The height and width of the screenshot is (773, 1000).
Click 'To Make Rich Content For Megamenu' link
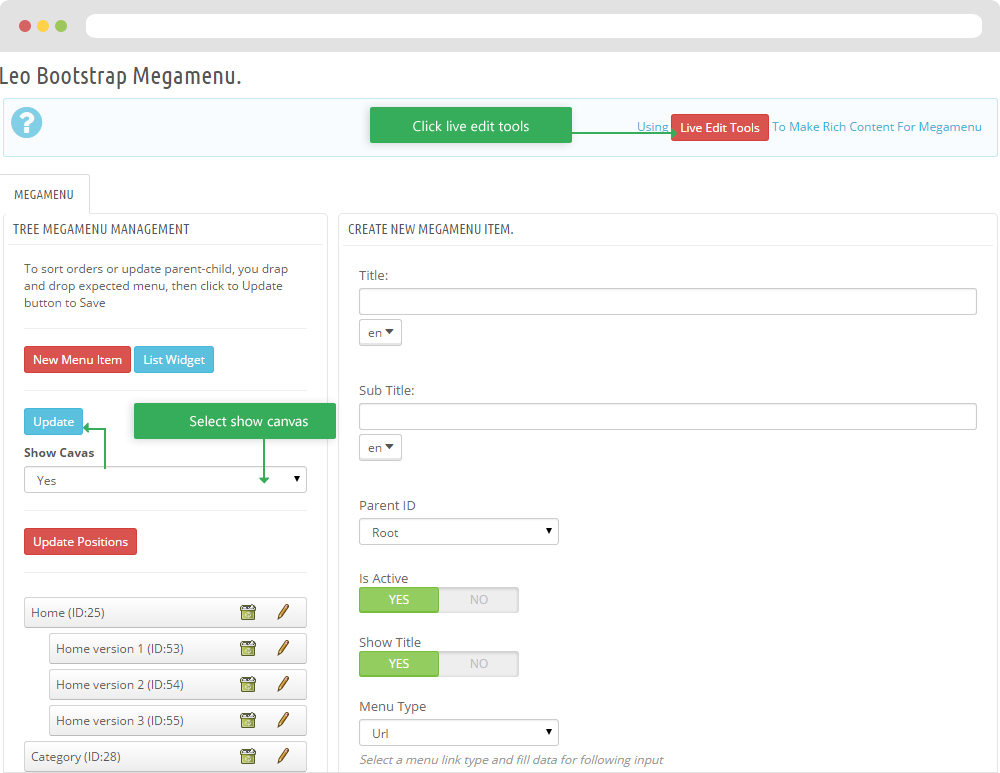(x=877, y=127)
